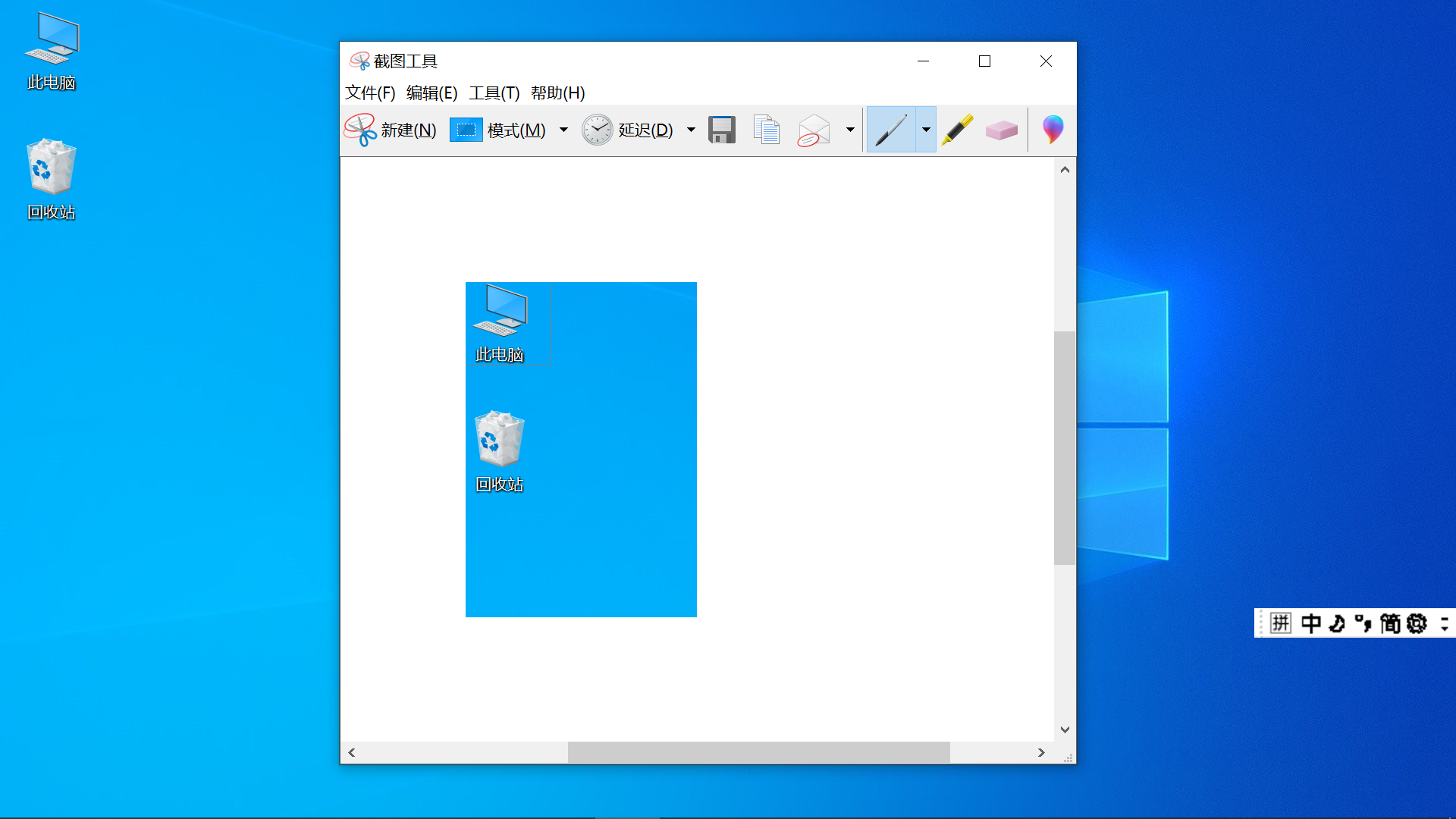
Task: Open the 编辑(E) menu
Action: point(431,93)
